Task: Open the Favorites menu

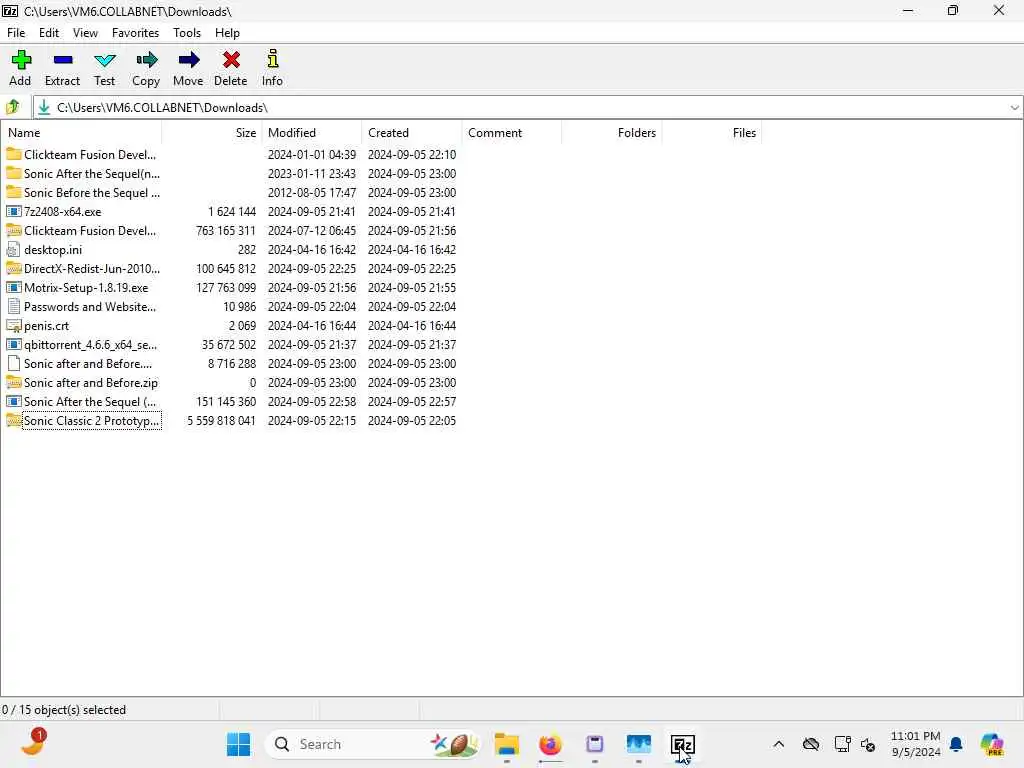Action: tap(135, 33)
